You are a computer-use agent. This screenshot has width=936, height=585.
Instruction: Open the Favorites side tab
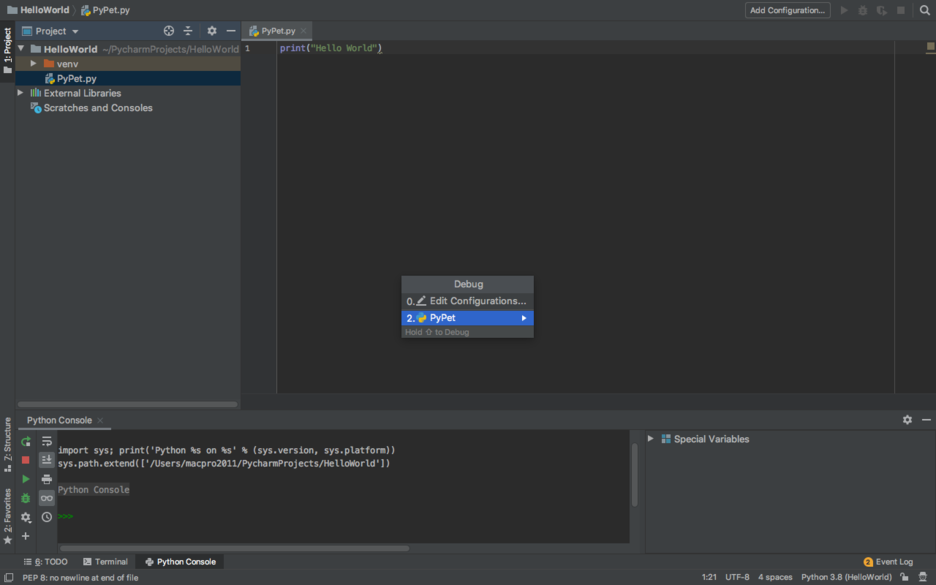(x=7, y=516)
